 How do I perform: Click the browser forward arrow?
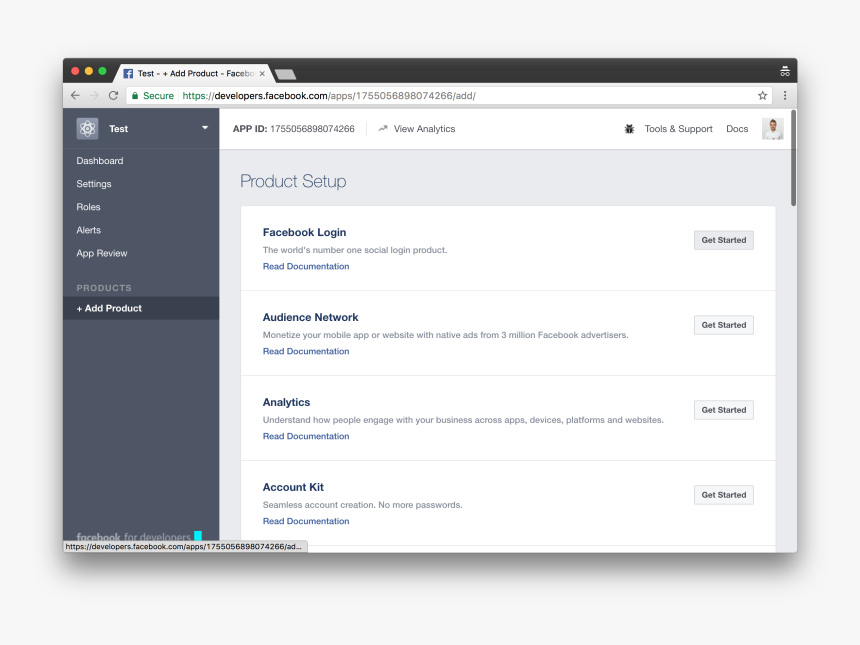point(94,95)
